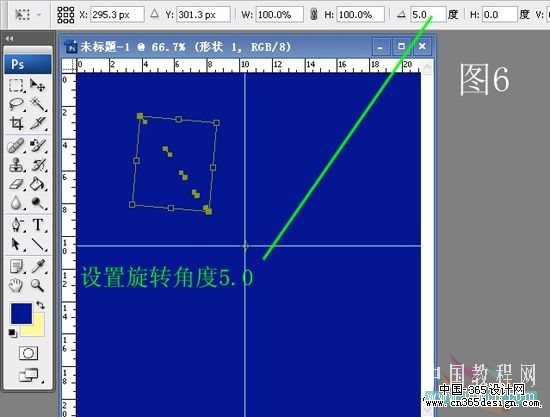Swap foreground and background colors
The width and height of the screenshot is (550, 417).
tap(41, 305)
